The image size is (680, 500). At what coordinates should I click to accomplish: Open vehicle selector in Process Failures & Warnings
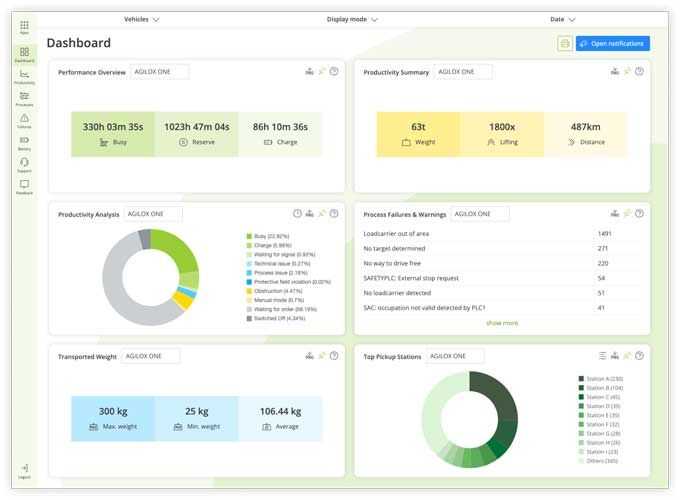click(480, 214)
